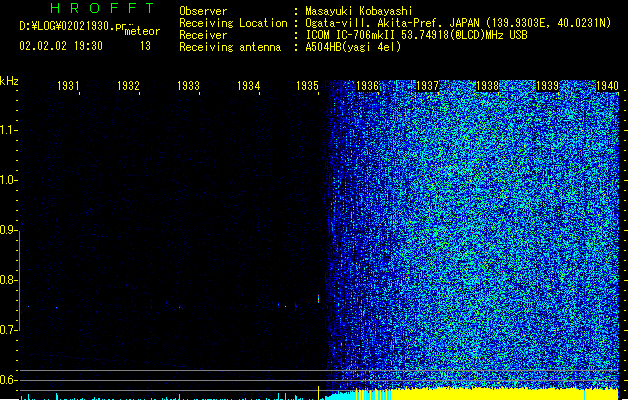Click the 1940 time marker
Screen dimensions: 629x400
[607, 86]
